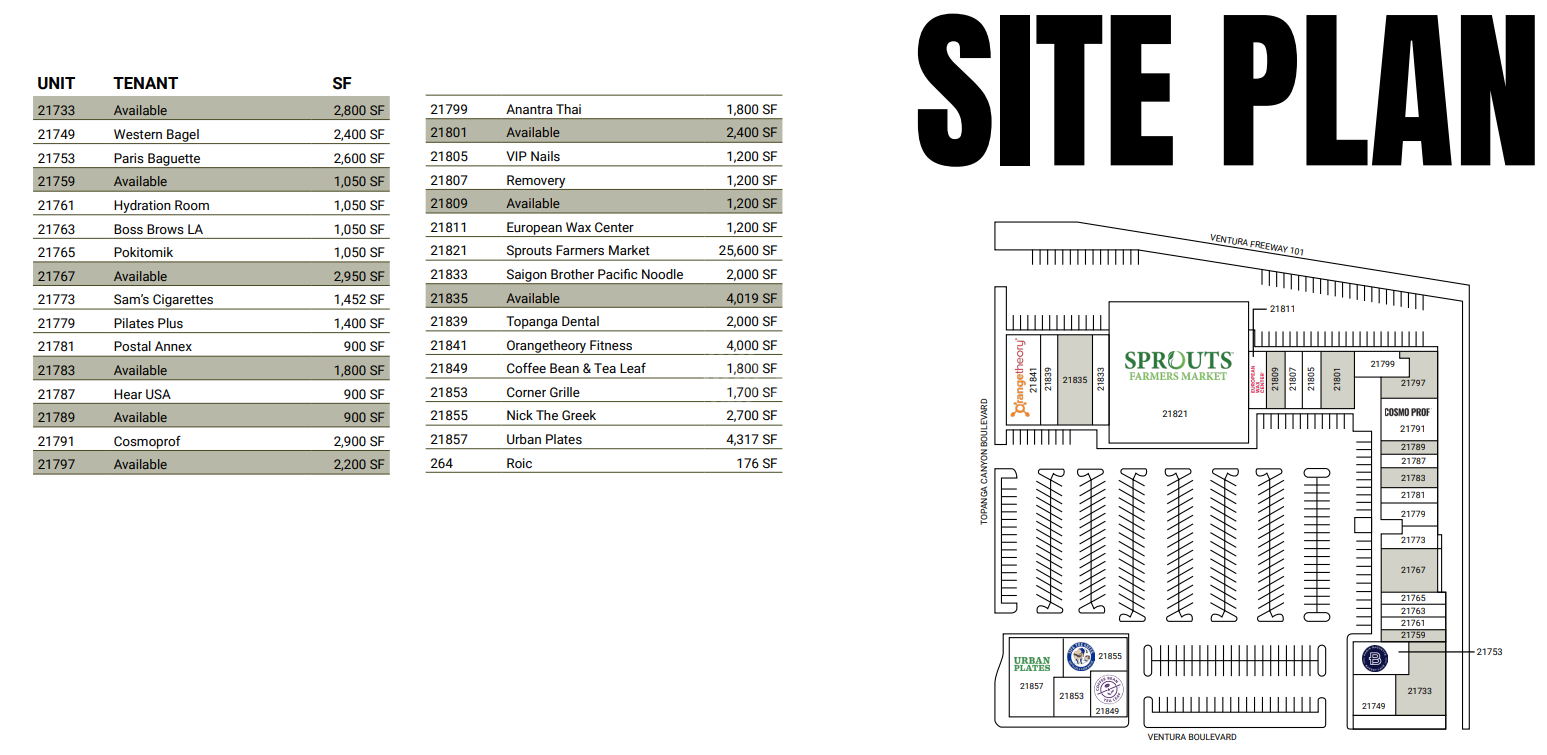1547x755 pixels.
Task: Click the 1,452 SF value
Action: [359, 299]
